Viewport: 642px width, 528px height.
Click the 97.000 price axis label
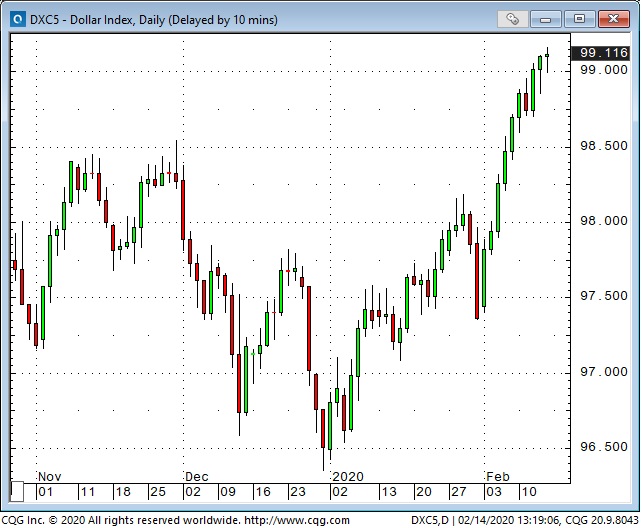[x=604, y=372]
